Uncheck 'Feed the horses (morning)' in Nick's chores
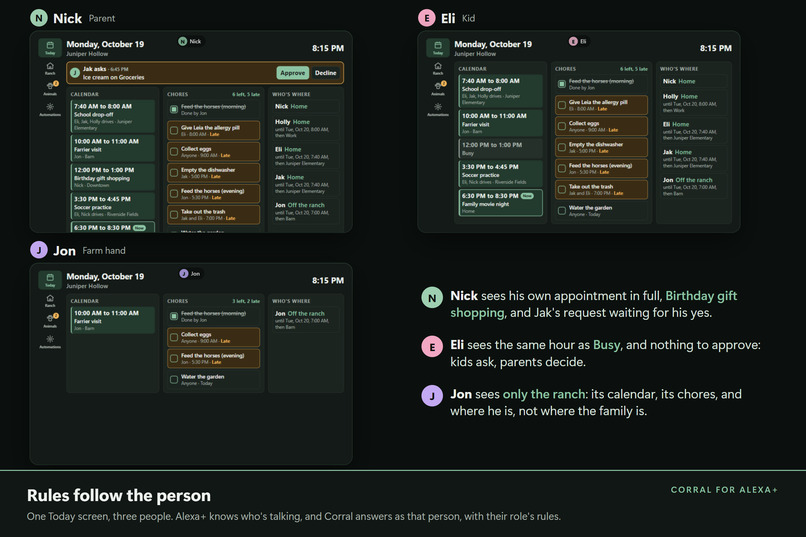Screen dimensions: 806x537 tap(174, 109)
